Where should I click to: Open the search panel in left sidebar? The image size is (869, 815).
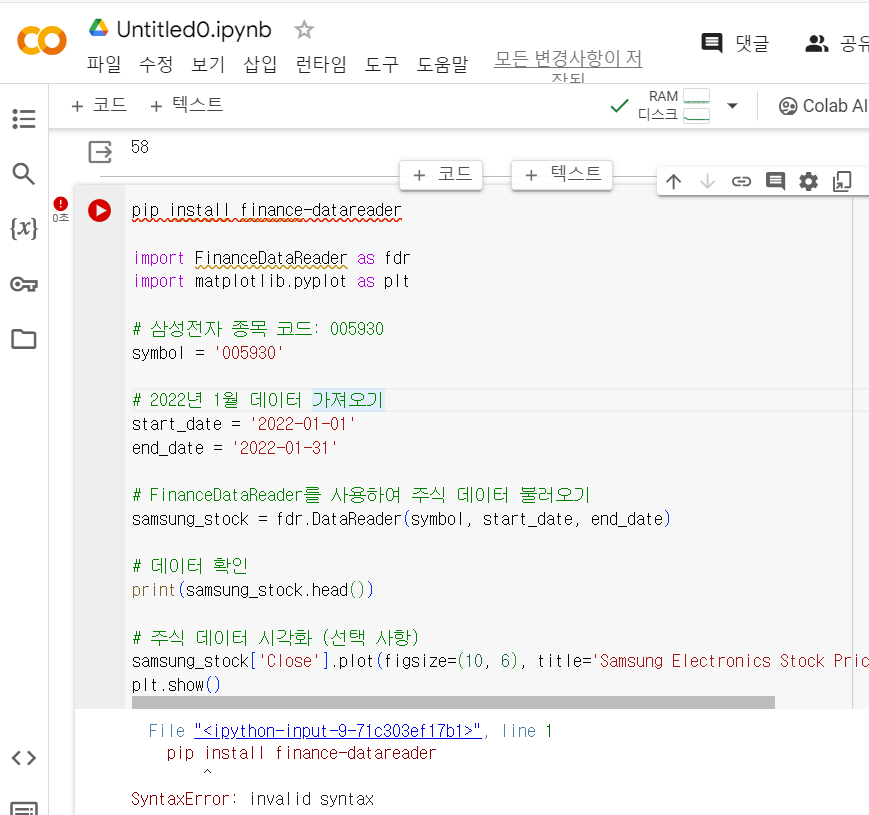click(23, 174)
